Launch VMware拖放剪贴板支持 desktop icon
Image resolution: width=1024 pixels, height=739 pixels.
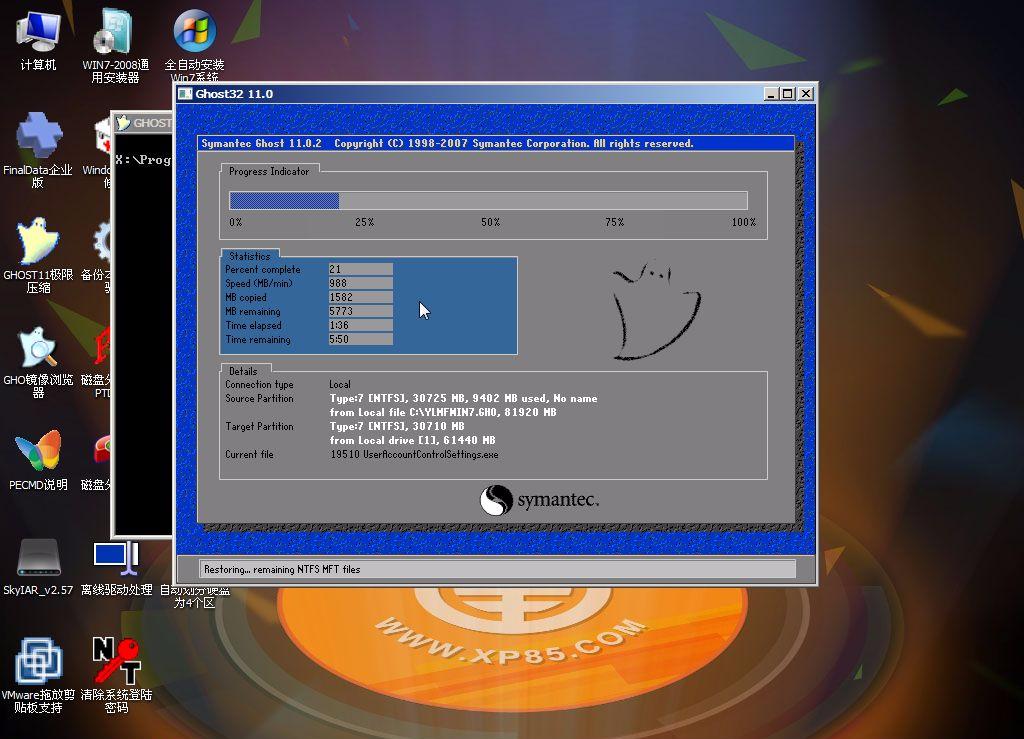[x=38, y=663]
